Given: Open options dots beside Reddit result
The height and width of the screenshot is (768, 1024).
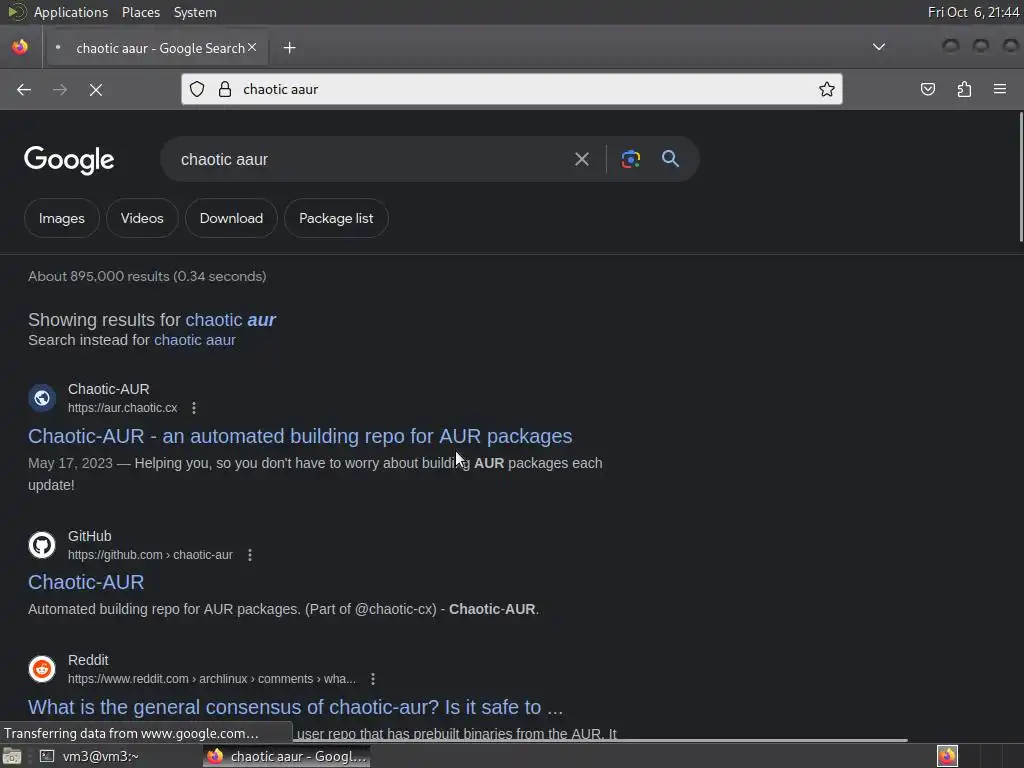Looking at the screenshot, I should pyautogui.click(x=373, y=679).
